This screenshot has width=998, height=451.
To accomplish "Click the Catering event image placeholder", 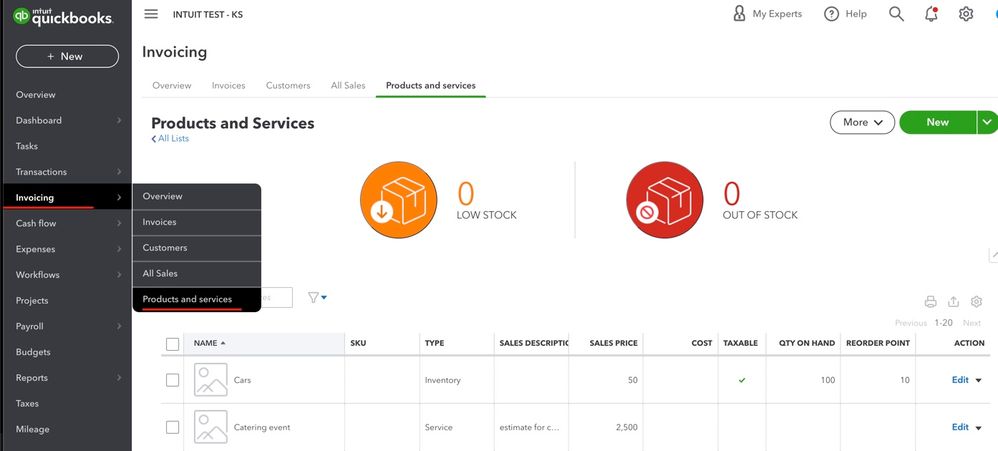I will click(x=211, y=427).
